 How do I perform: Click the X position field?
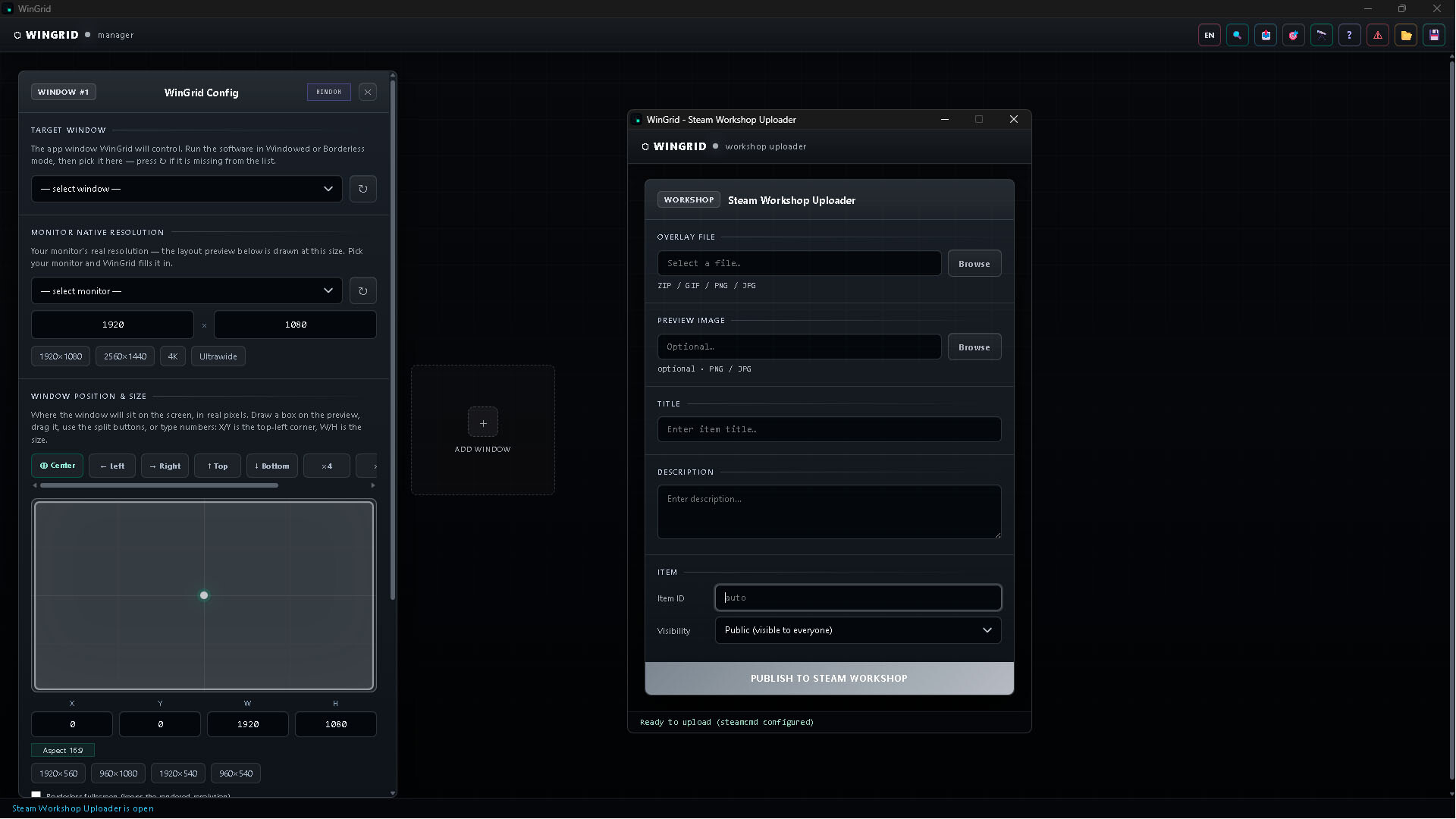[x=72, y=724]
